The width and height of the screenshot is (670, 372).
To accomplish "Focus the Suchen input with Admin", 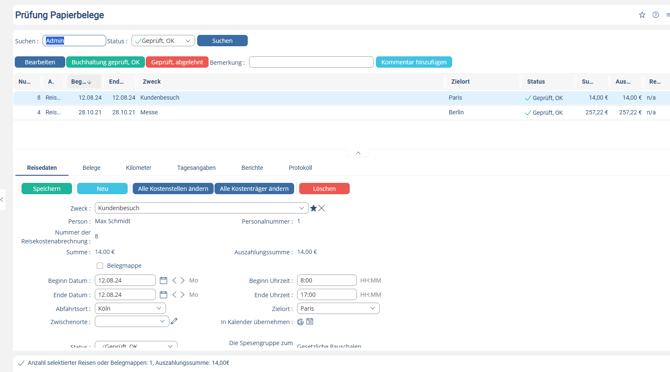I will click(x=74, y=41).
